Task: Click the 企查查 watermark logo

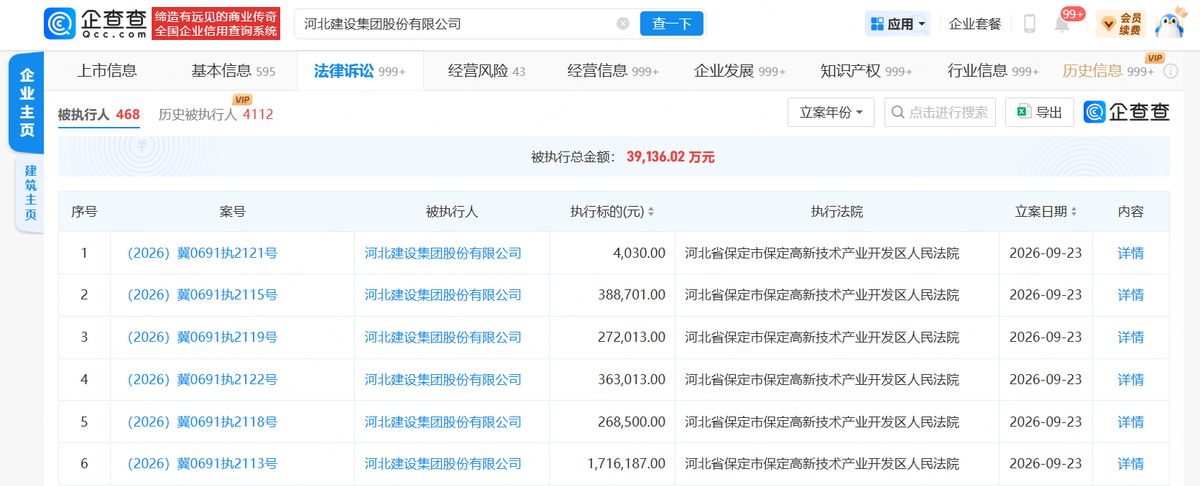Action: (1126, 112)
